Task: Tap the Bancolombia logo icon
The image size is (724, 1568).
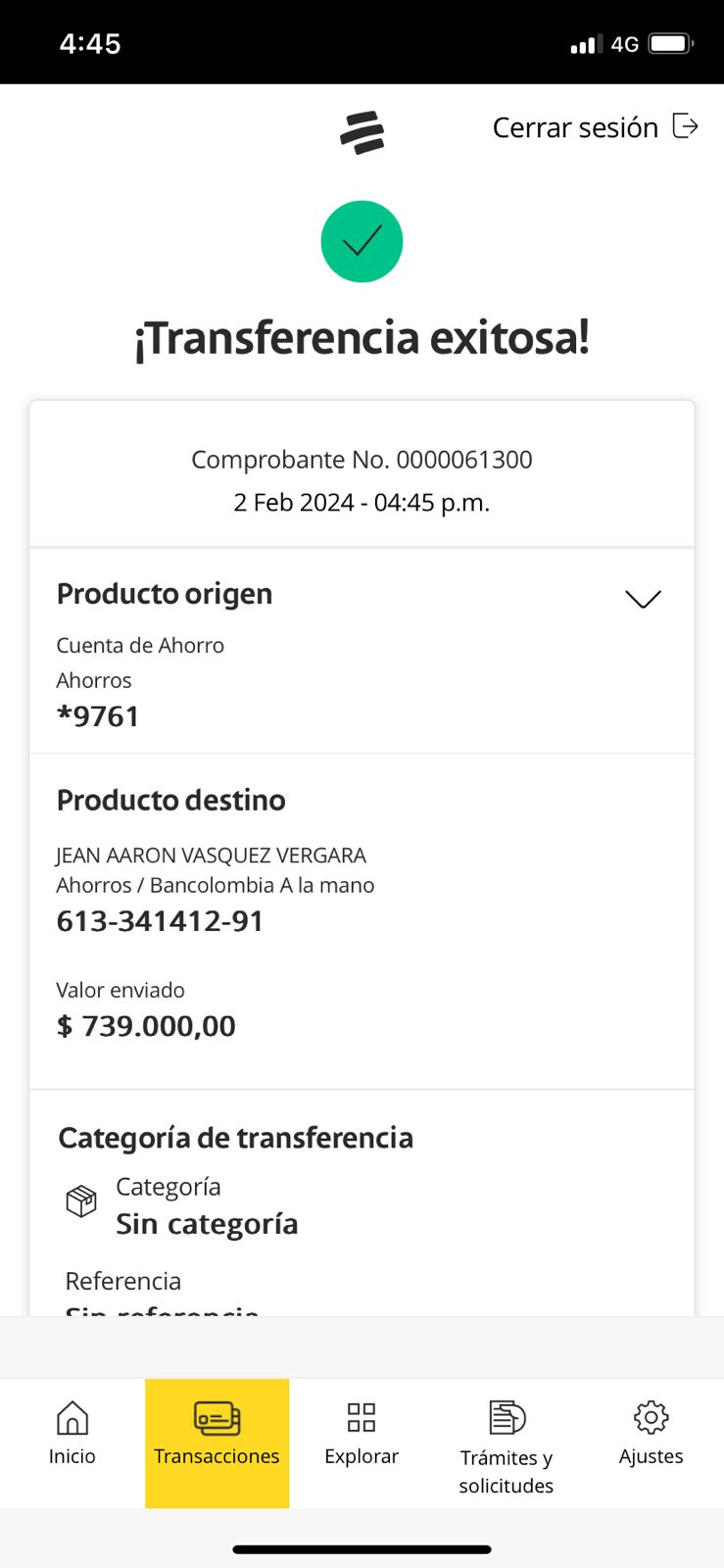Action: [x=362, y=132]
